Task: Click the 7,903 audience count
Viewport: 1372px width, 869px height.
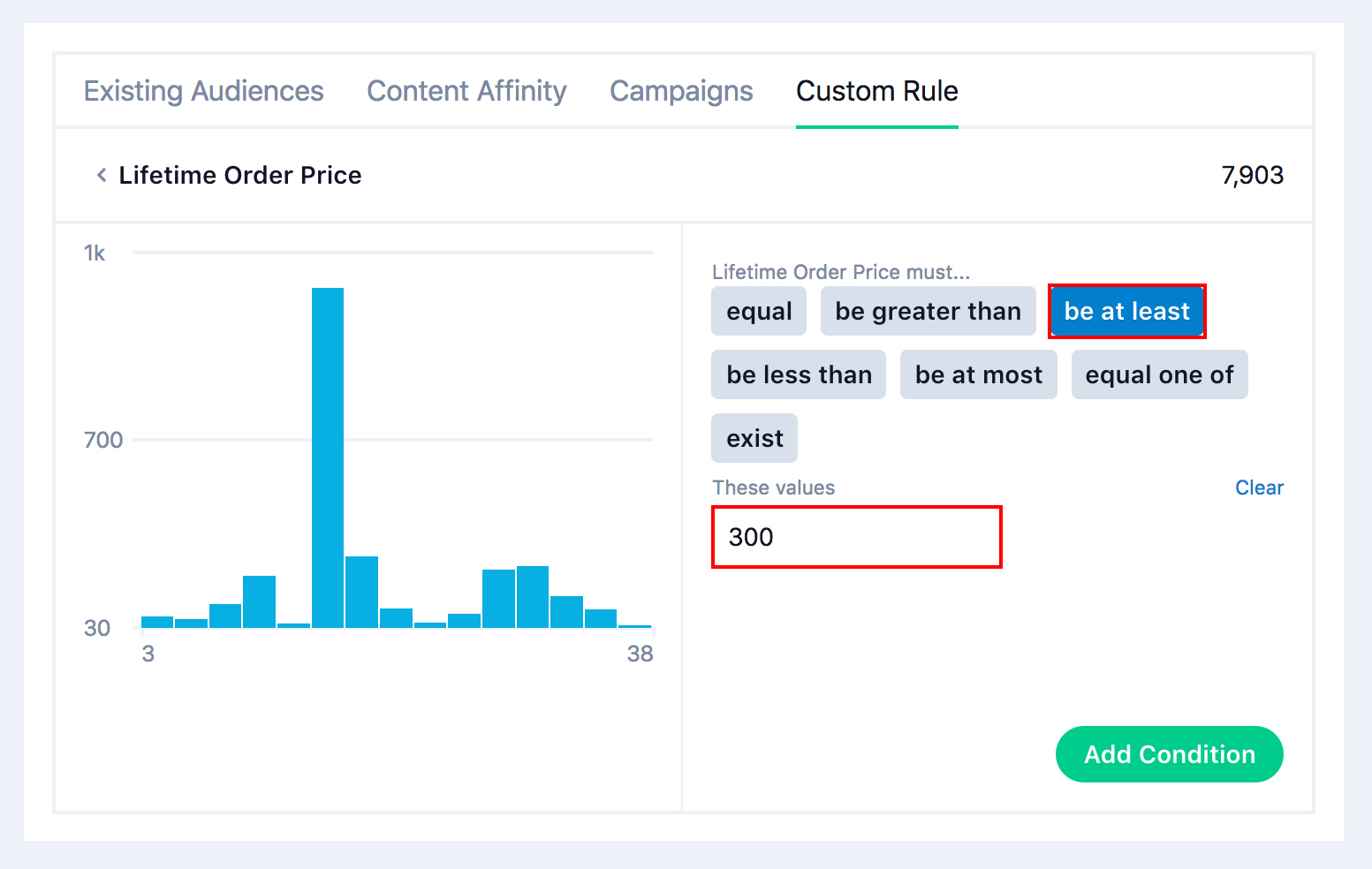Action: pyautogui.click(x=1252, y=175)
